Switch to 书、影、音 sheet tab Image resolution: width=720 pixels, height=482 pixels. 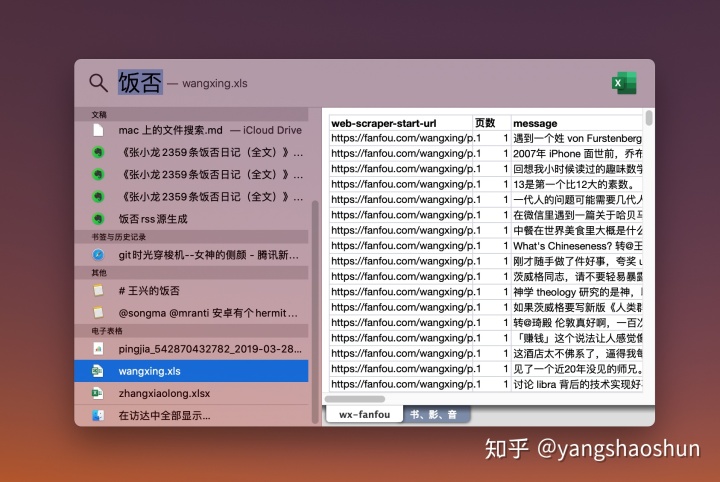click(434, 415)
